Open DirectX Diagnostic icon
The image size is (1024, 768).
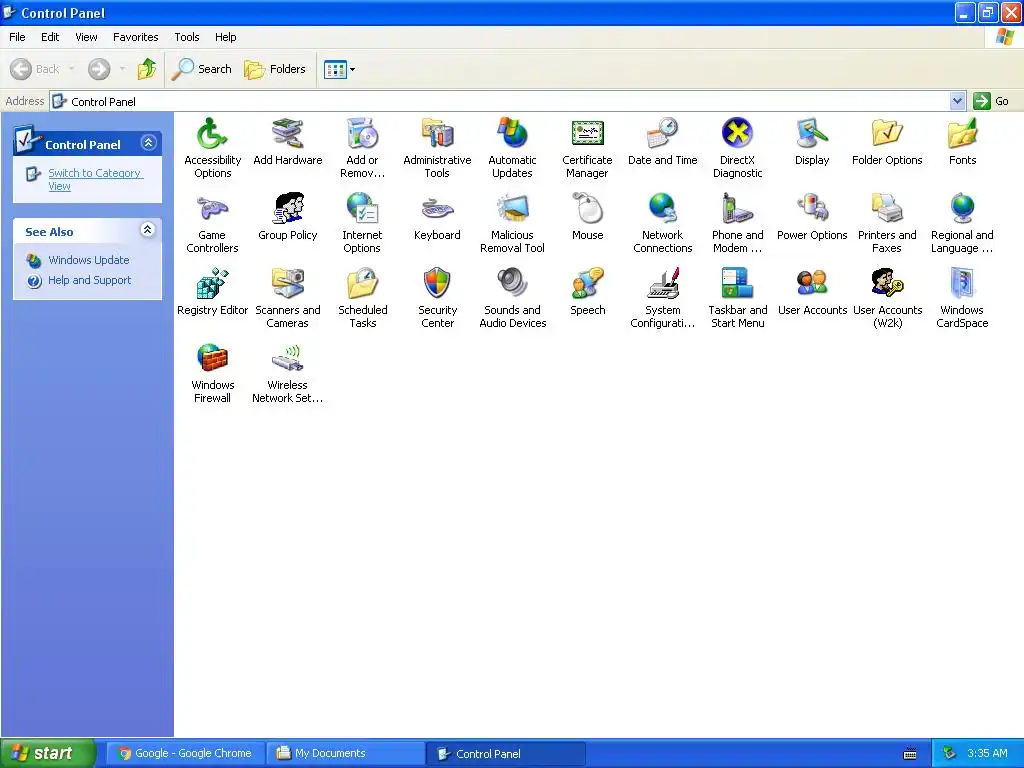[x=737, y=135]
